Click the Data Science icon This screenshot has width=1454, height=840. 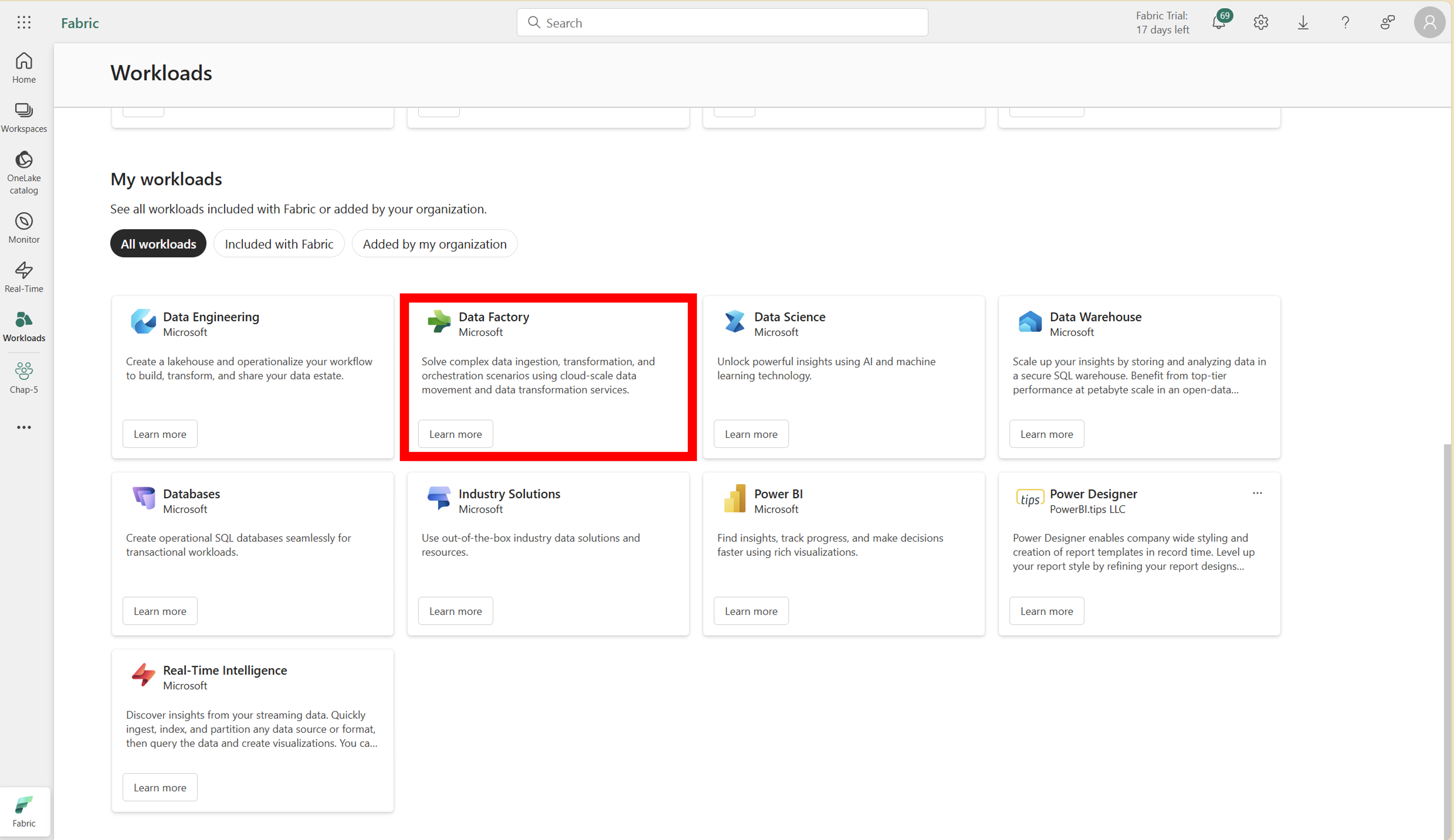pyautogui.click(x=734, y=321)
